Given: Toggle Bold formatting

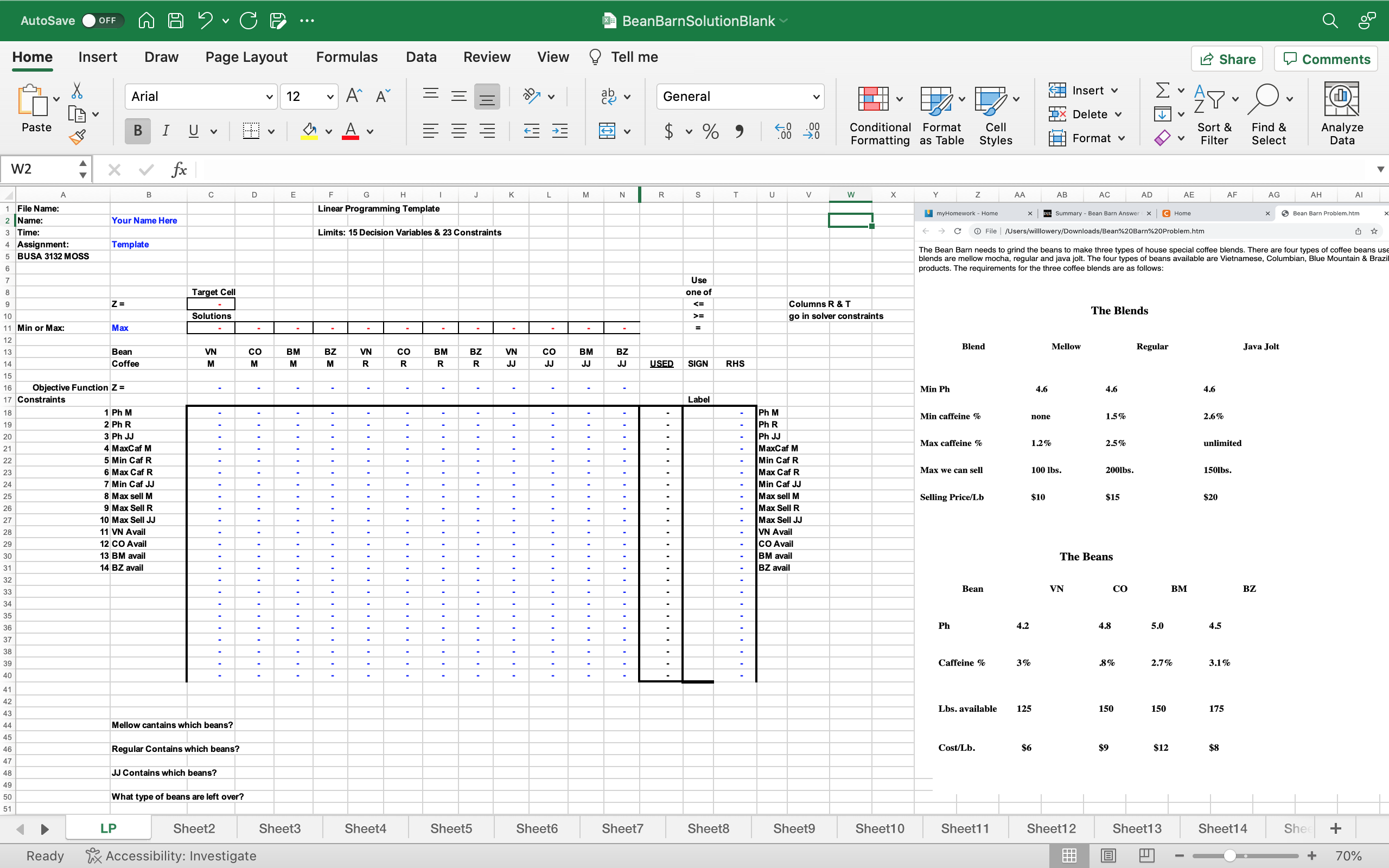Looking at the screenshot, I should pyautogui.click(x=138, y=131).
